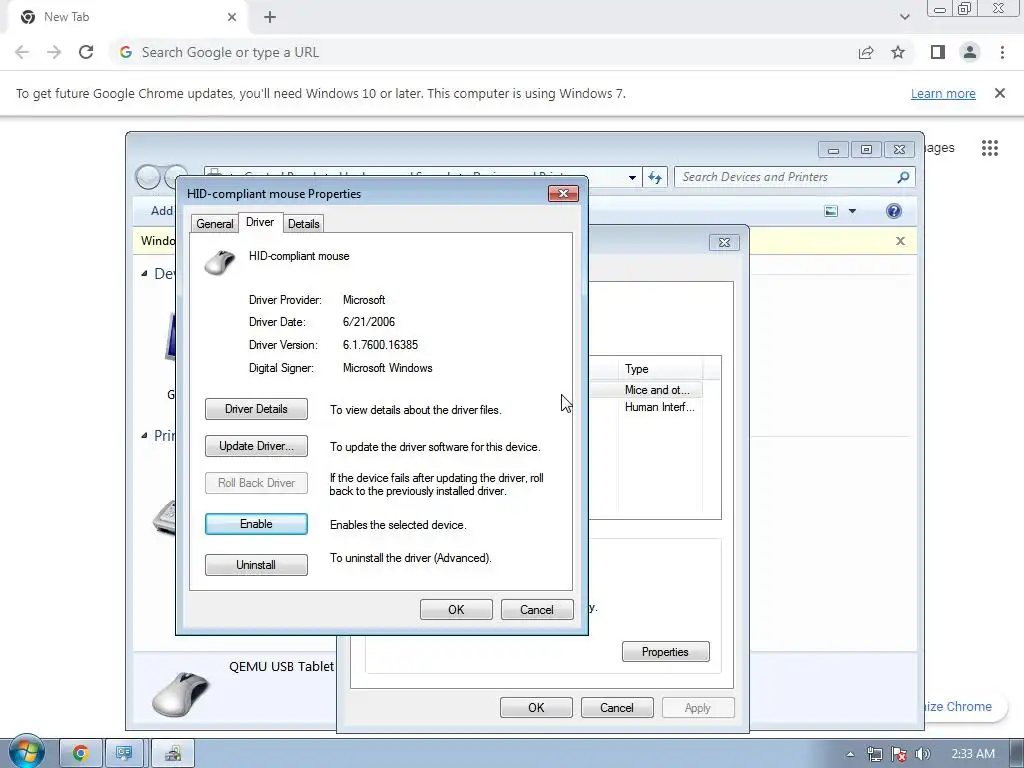Open the Devices and Printers taskbar item
1024x768 pixels.
pyautogui.click(x=173, y=754)
